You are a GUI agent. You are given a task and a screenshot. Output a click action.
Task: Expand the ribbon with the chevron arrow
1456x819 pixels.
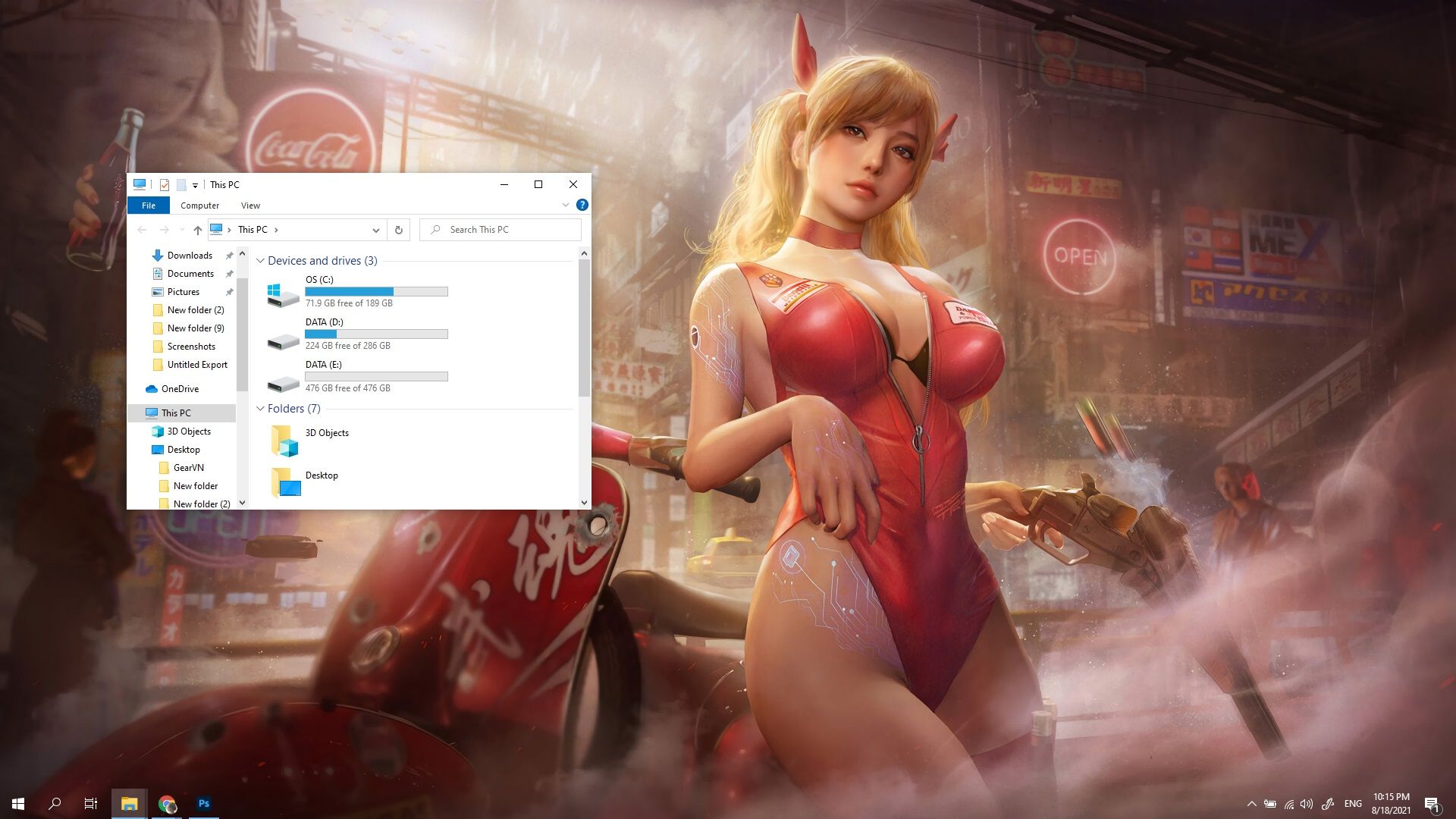tap(565, 205)
